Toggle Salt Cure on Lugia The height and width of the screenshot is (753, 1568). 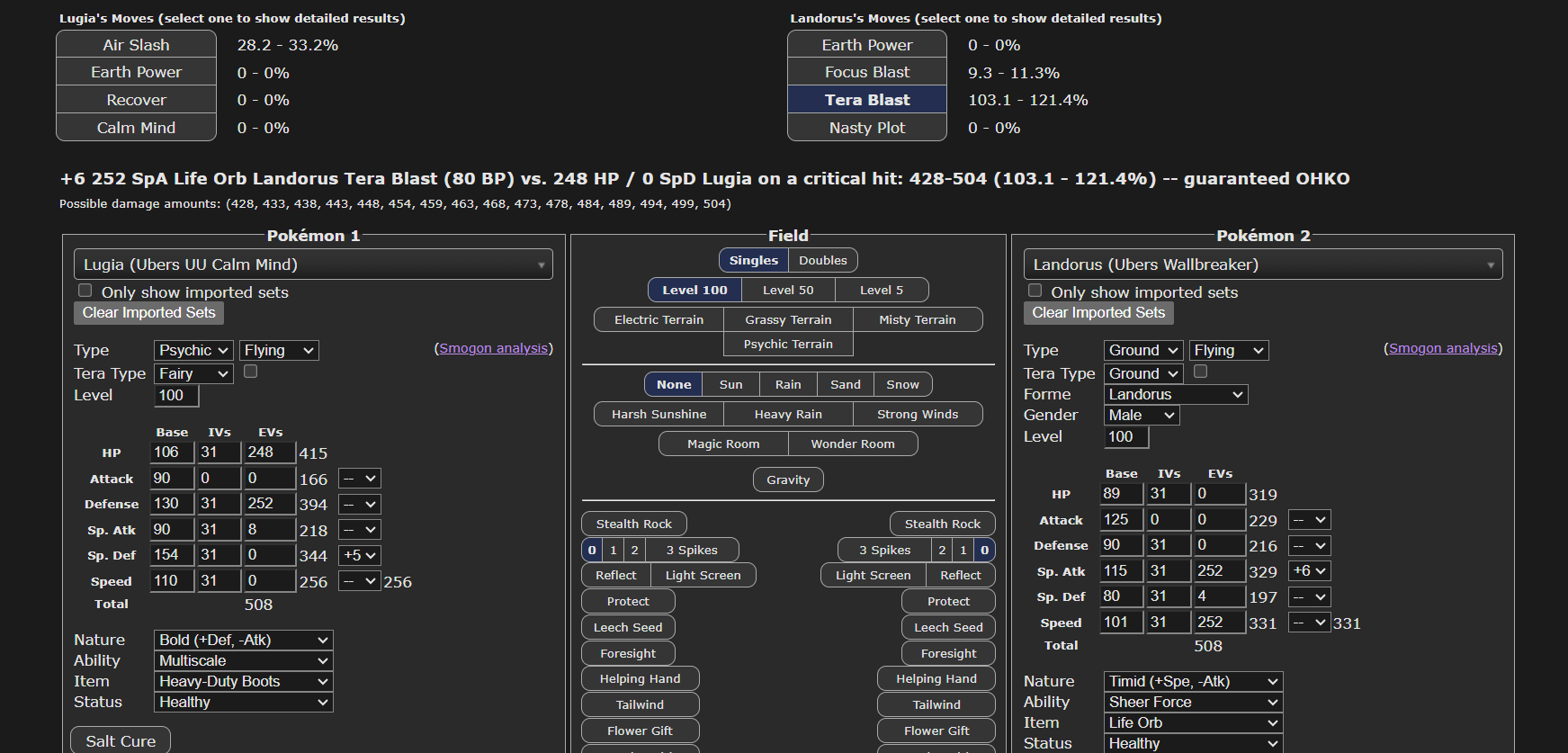[121, 740]
